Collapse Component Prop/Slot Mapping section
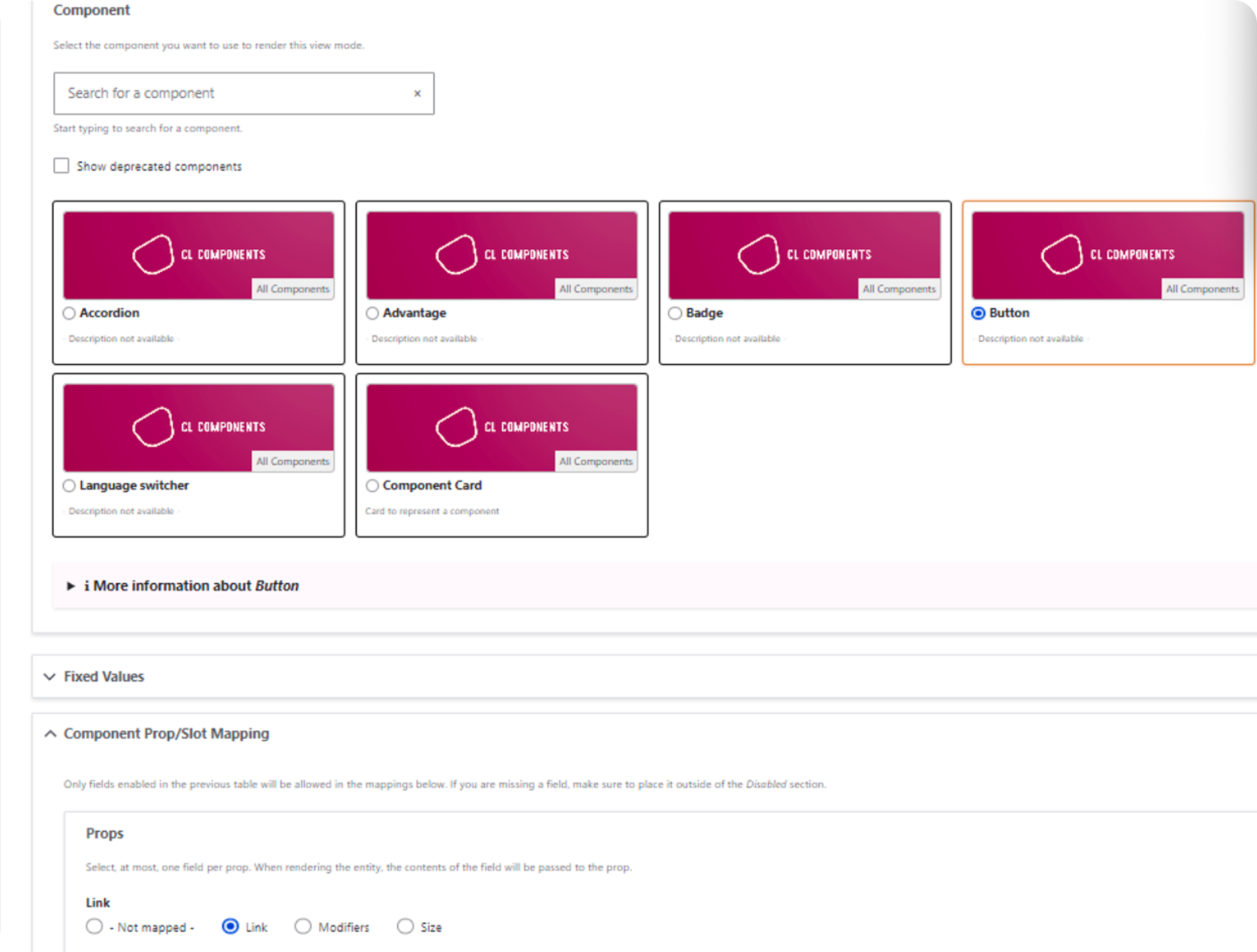The width and height of the screenshot is (1257, 952). pos(166,734)
